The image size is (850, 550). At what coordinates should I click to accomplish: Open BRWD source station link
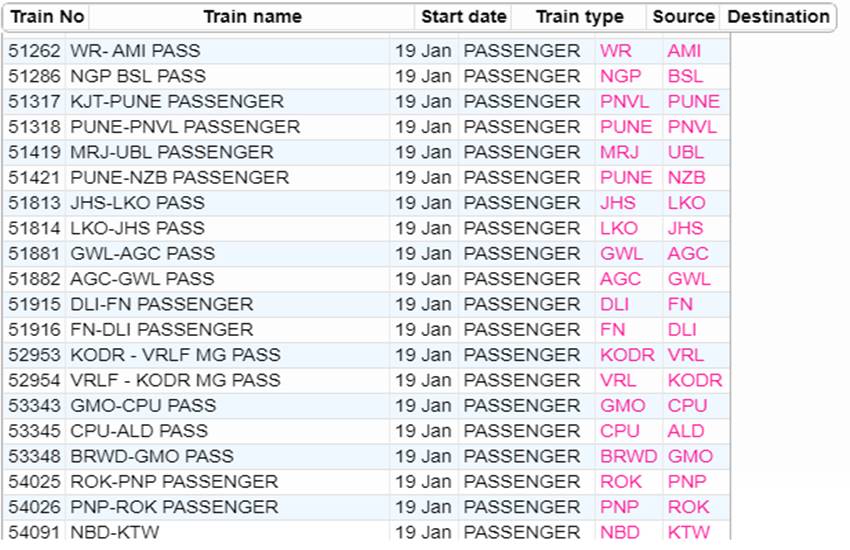coord(628,456)
